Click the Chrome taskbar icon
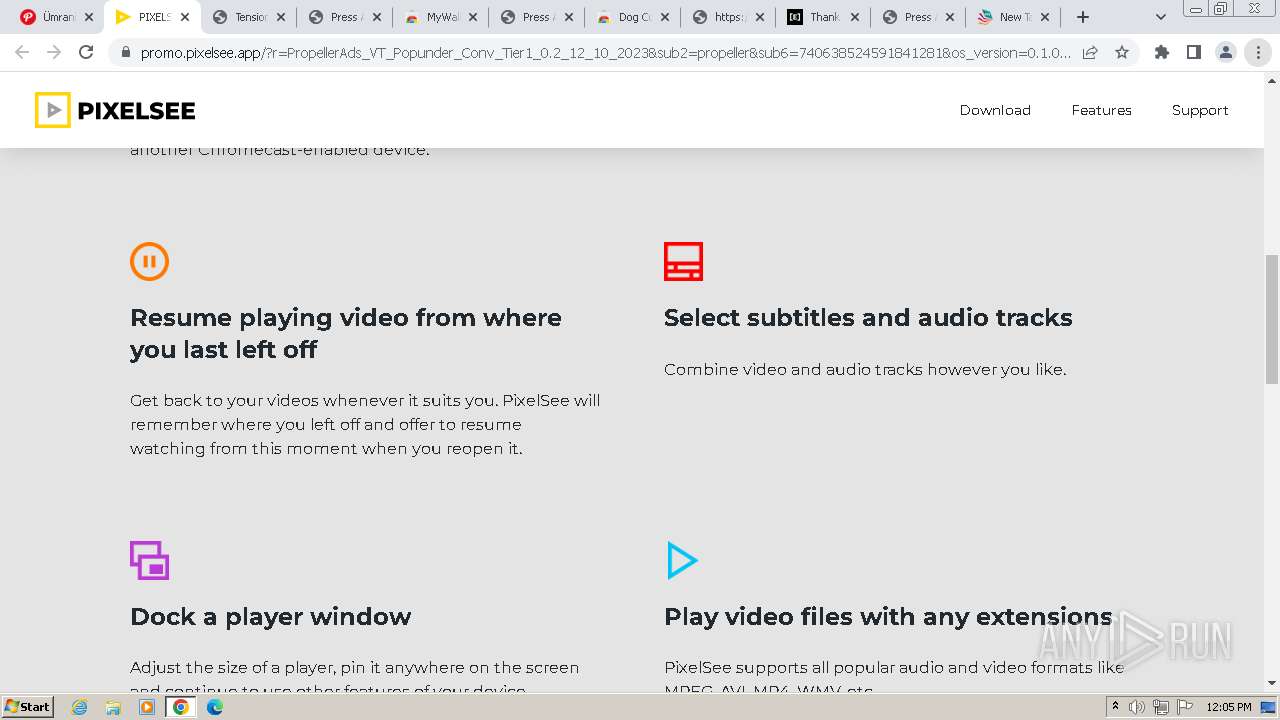This screenshot has height=720, width=1280. [x=181, y=707]
